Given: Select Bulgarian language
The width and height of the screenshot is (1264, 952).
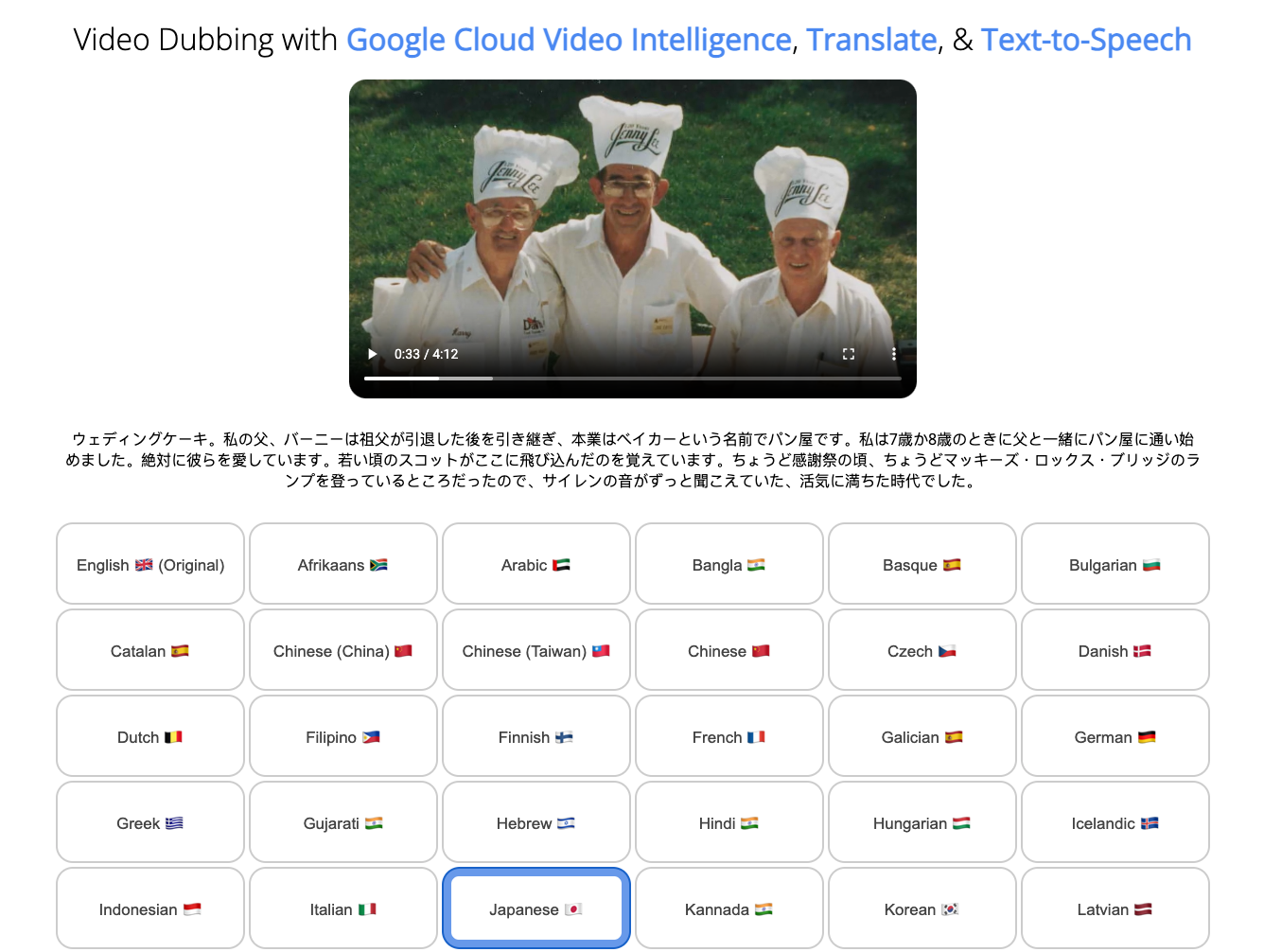Looking at the screenshot, I should click(1115, 564).
